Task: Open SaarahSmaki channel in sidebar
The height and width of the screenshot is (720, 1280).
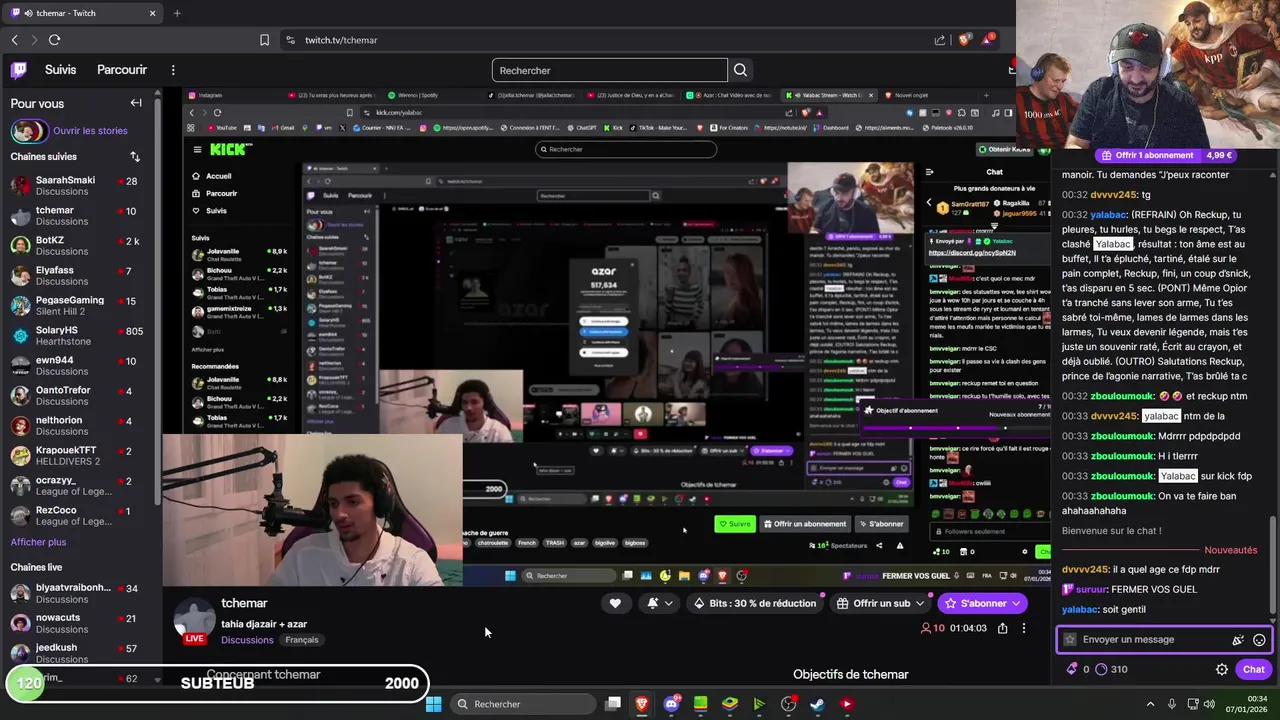Action: [79, 186]
